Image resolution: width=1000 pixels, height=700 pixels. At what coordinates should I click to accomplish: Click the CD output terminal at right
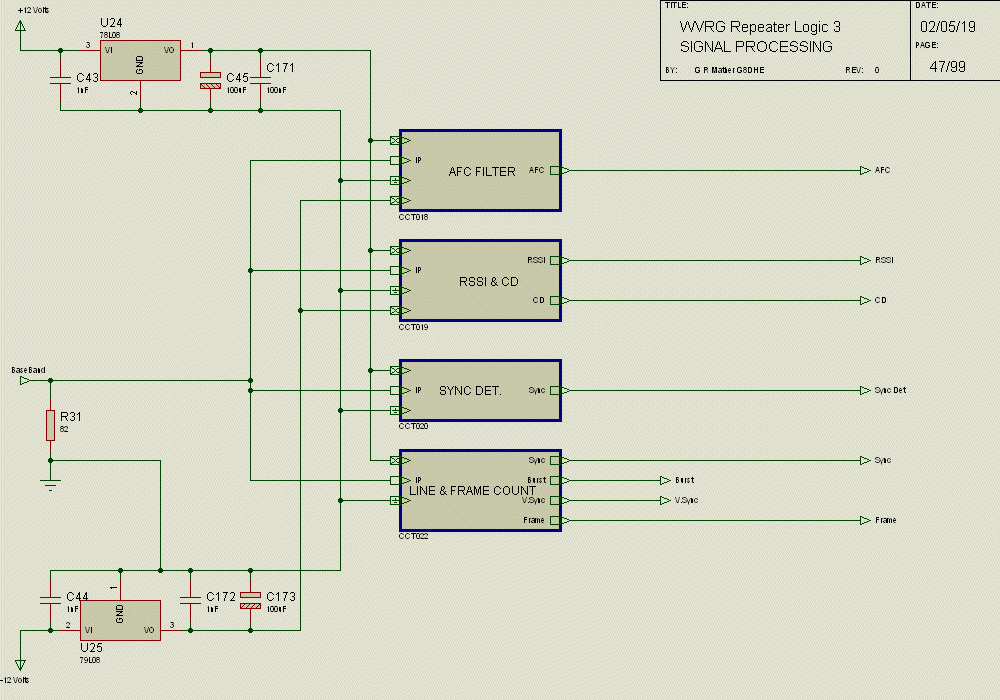click(x=865, y=300)
